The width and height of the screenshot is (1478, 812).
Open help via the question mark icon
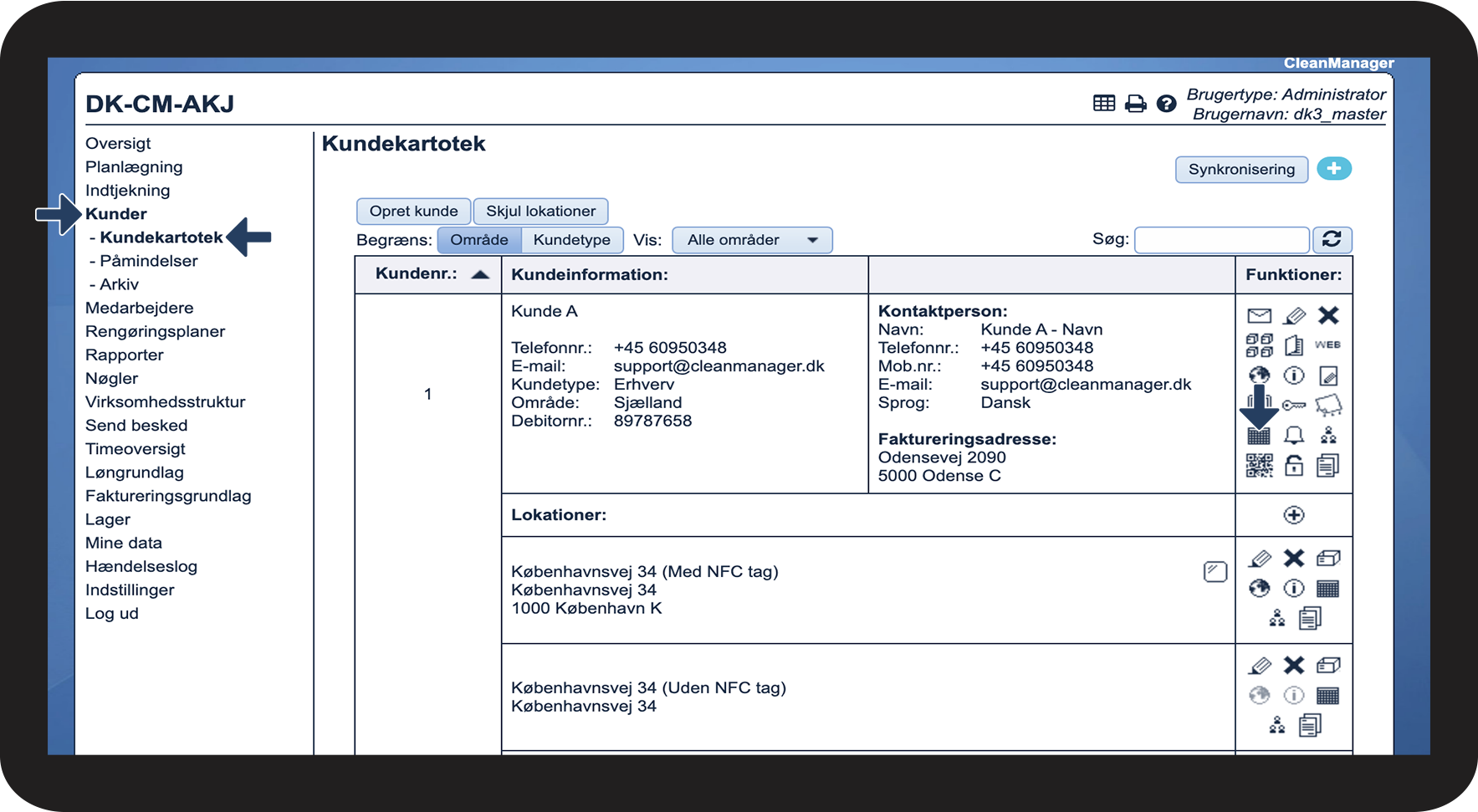pos(1166,104)
